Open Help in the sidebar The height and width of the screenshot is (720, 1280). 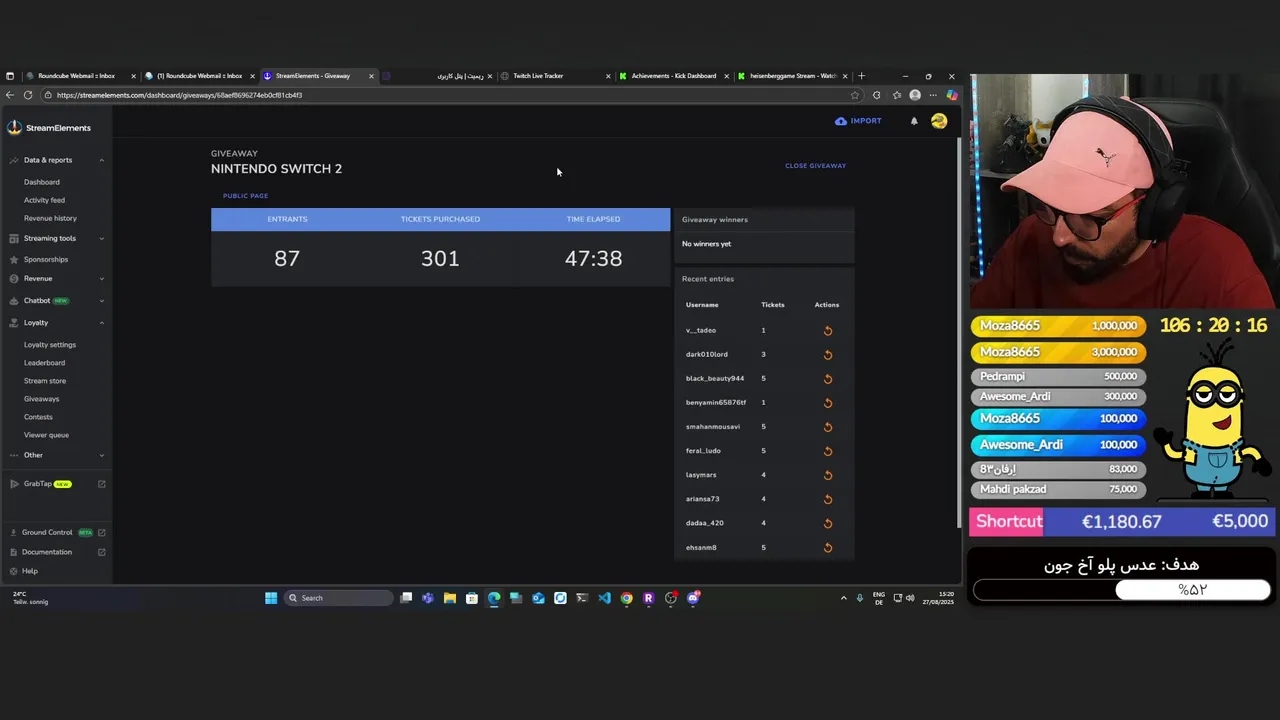(30, 571)
